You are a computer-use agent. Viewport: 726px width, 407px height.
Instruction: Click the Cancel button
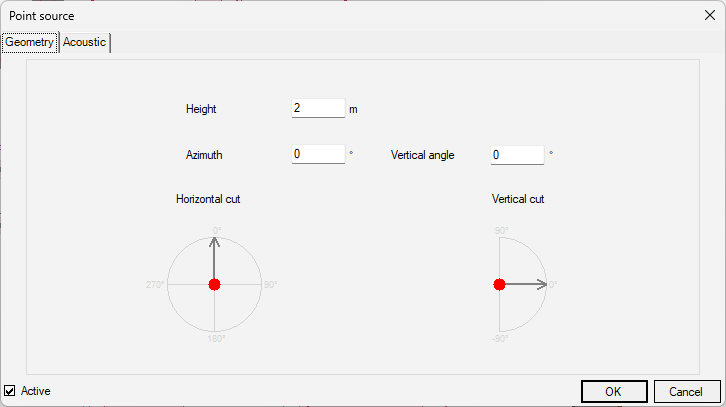point(687,392)
